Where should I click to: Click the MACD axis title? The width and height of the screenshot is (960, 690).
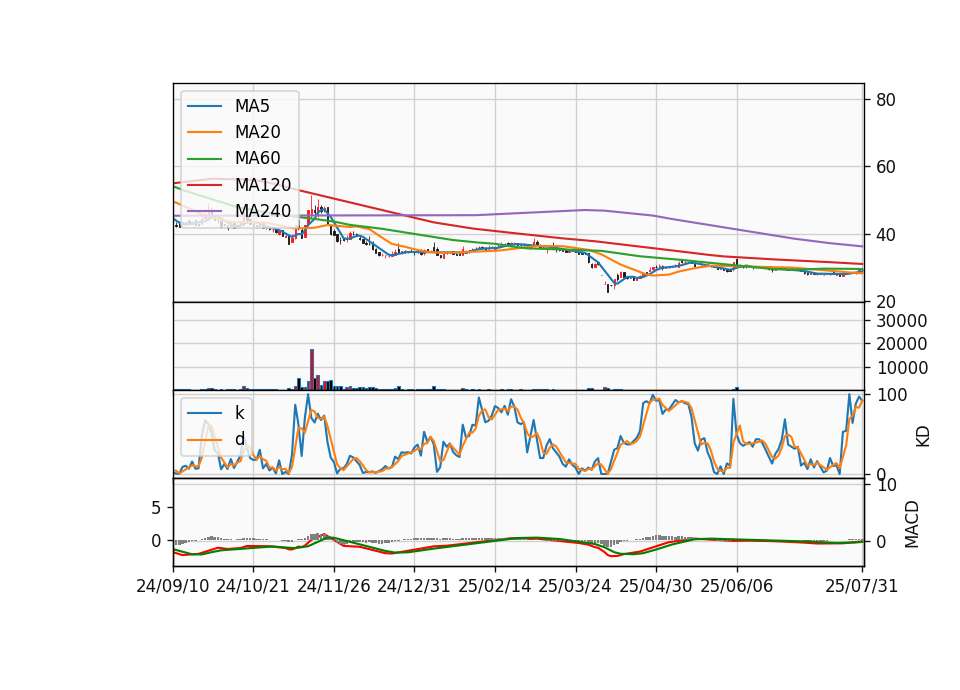pos(912,524)
